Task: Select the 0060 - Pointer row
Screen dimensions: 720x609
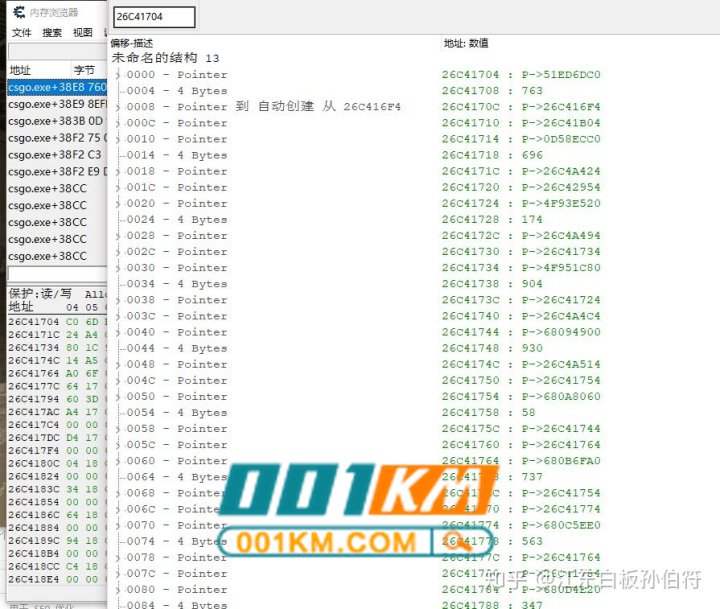Action: [x=177, y=461]
